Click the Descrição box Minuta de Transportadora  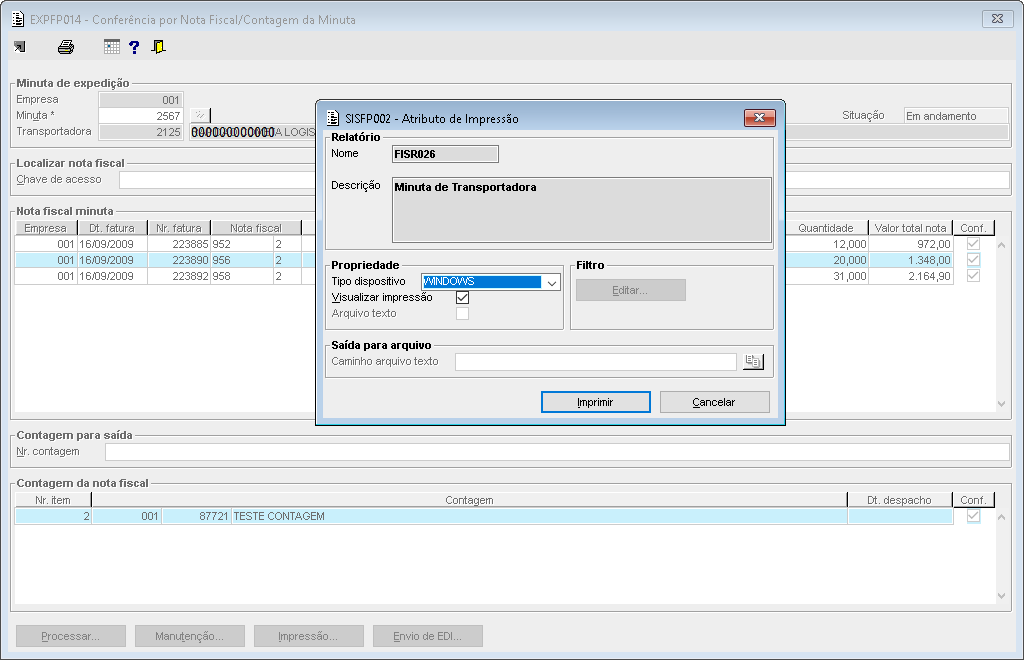pyautogui.click(x=581, y=210)
